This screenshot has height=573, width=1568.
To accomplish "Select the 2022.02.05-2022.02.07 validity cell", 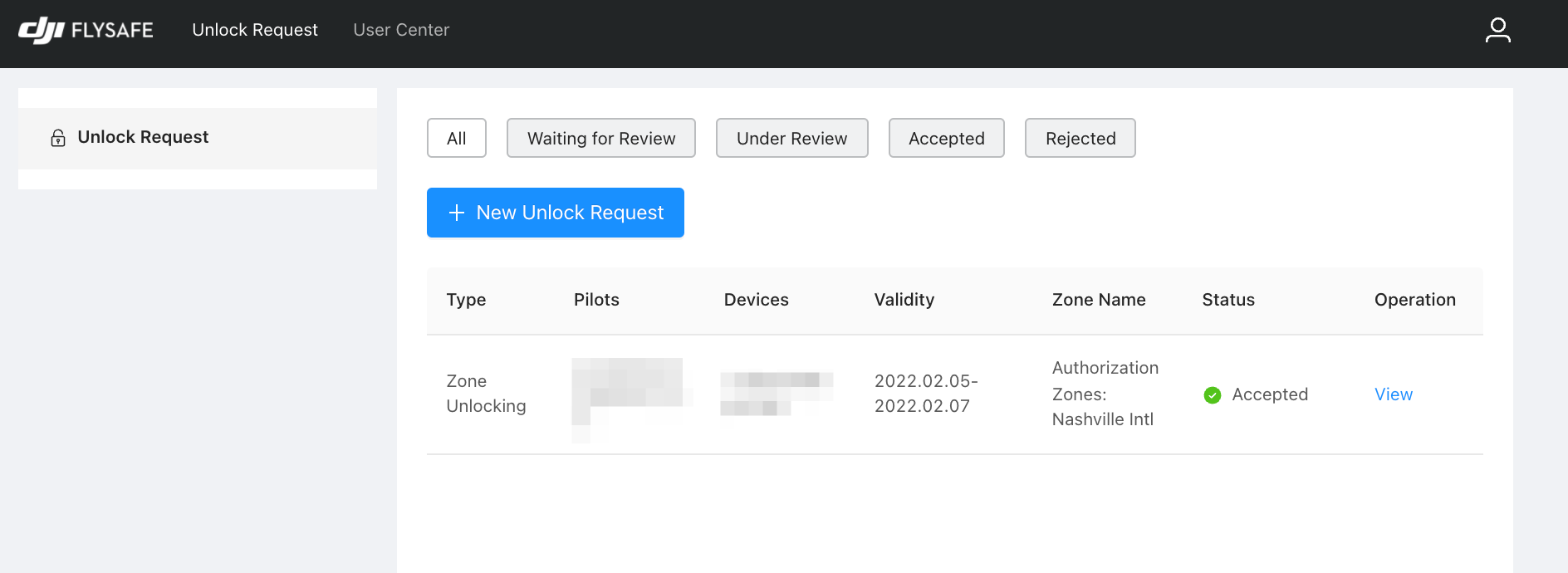I will [x=926, y=394].
